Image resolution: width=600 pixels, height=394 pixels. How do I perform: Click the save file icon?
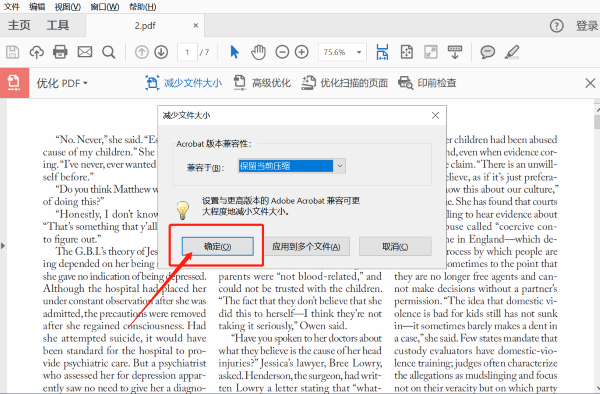tap(12, 52)
